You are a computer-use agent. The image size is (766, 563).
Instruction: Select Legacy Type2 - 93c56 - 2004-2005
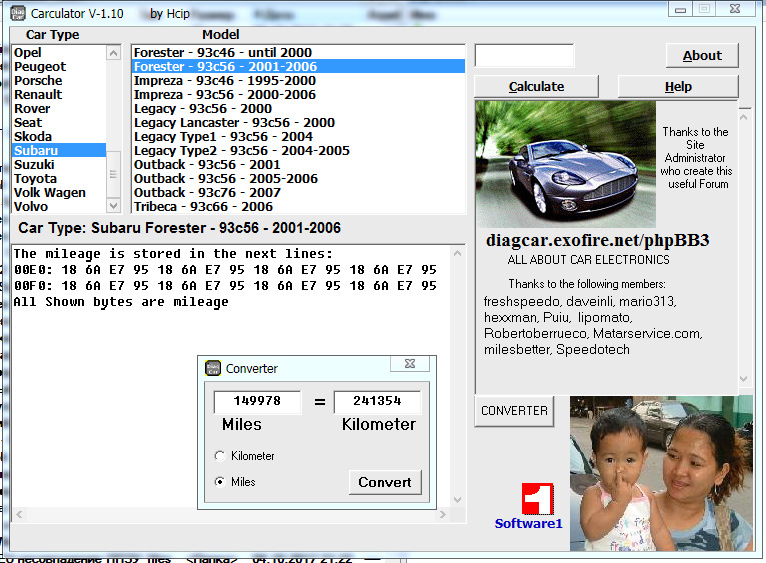point(298,151)
